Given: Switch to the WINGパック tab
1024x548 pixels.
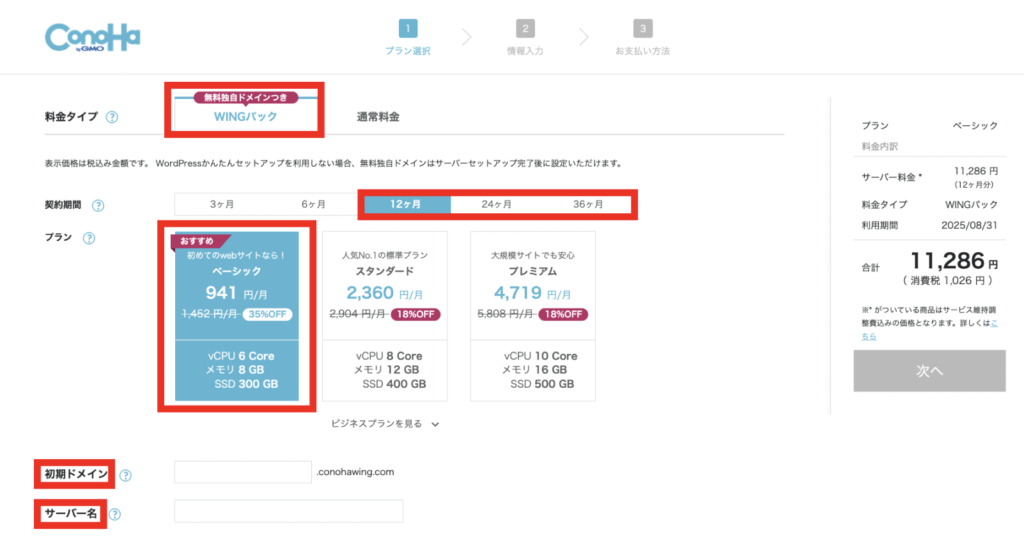Looking at the screenshot, I should tap(246, 116).
